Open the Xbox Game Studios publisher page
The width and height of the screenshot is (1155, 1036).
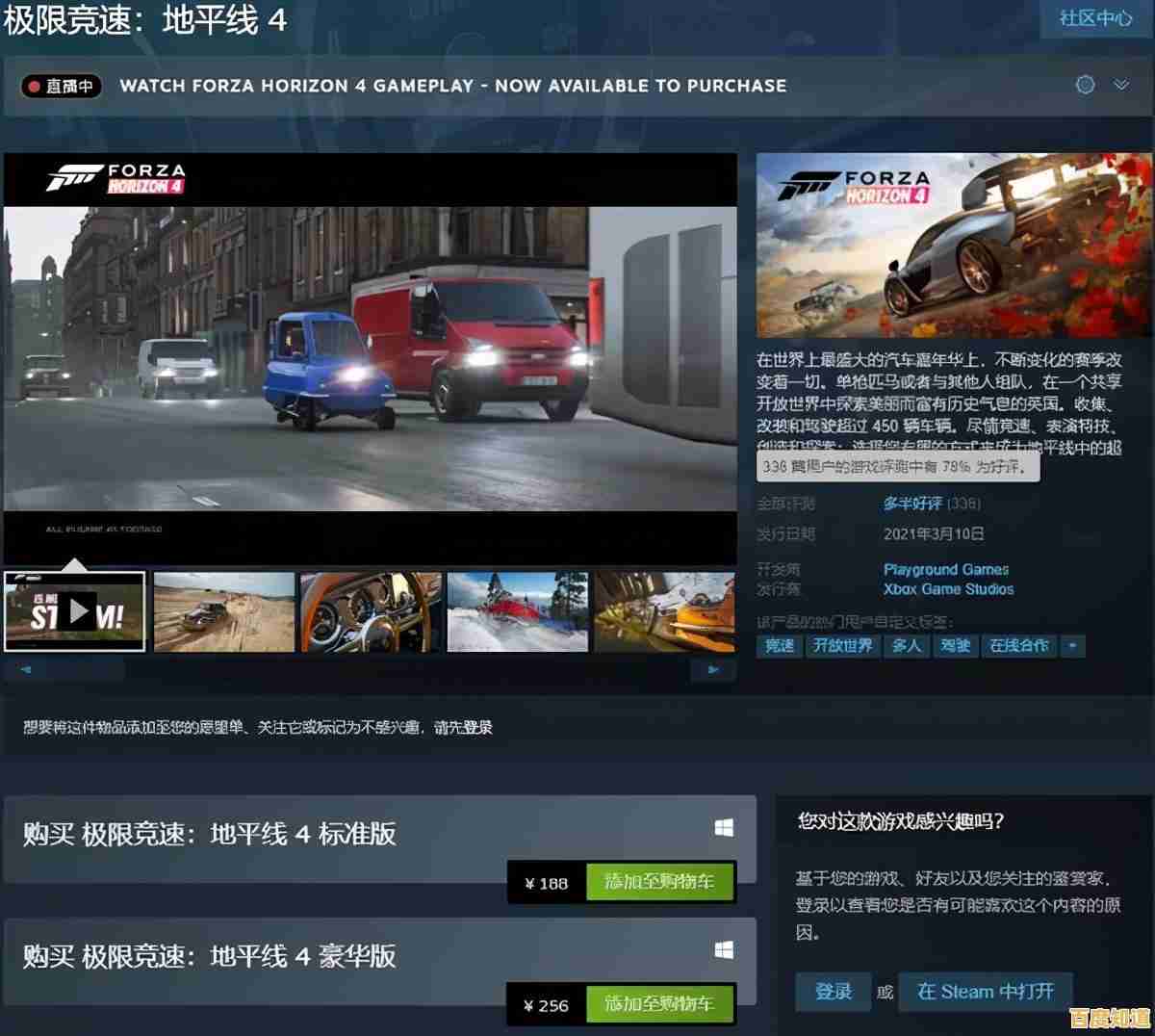[x=949, y=589]
